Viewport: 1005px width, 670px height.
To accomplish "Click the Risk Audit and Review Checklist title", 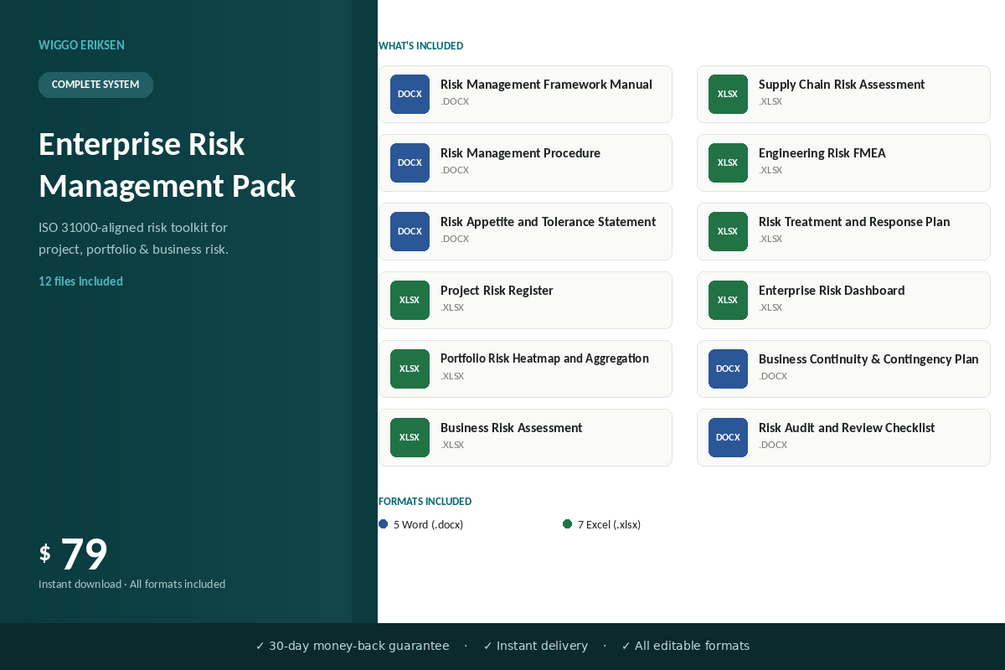I will tap(847, 428).
